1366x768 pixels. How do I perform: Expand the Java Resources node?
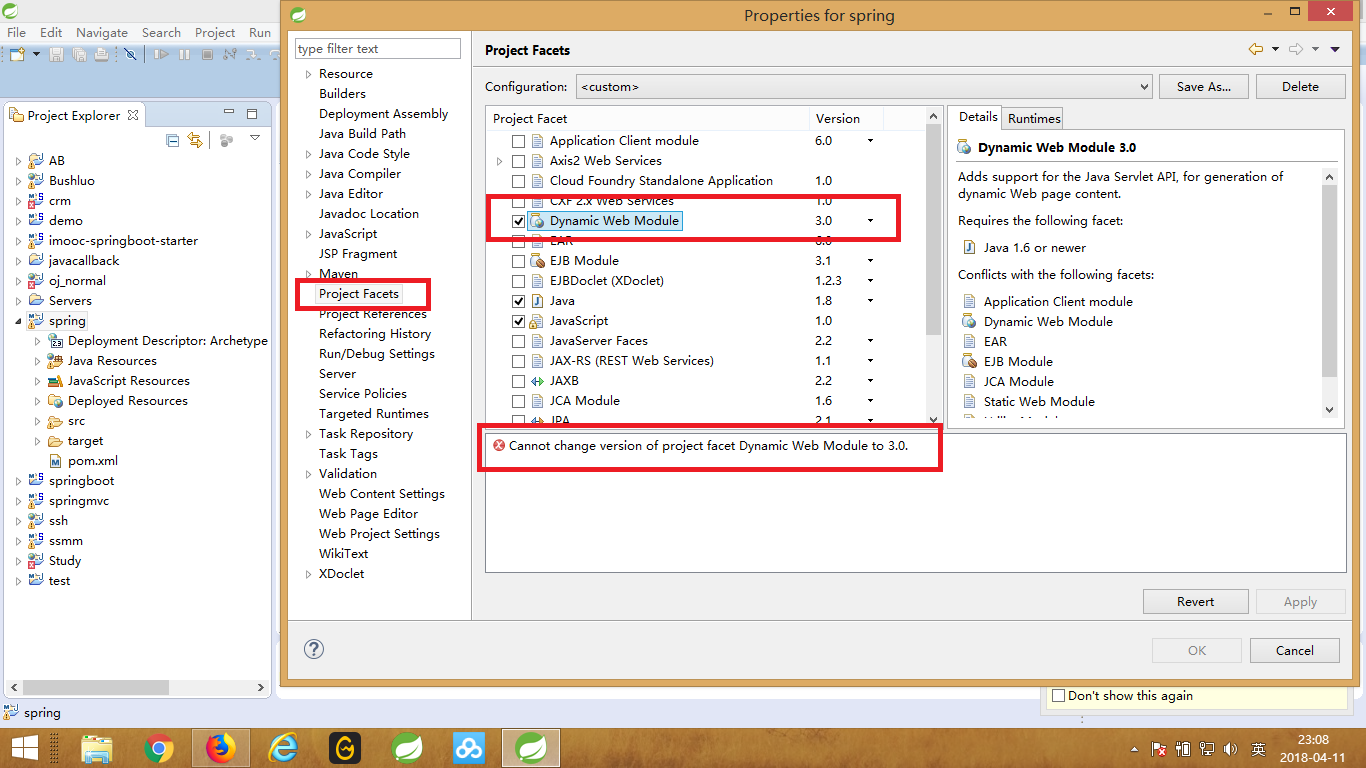pos(37,361)
